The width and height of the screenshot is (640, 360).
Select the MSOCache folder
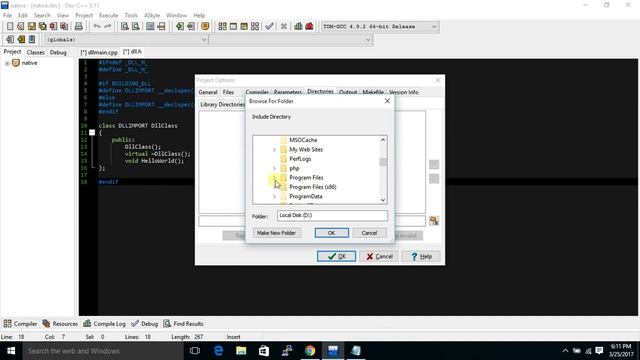303,140
